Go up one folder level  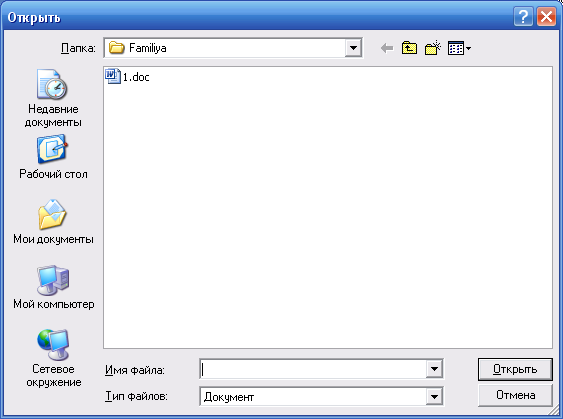[x=409, y=48]
